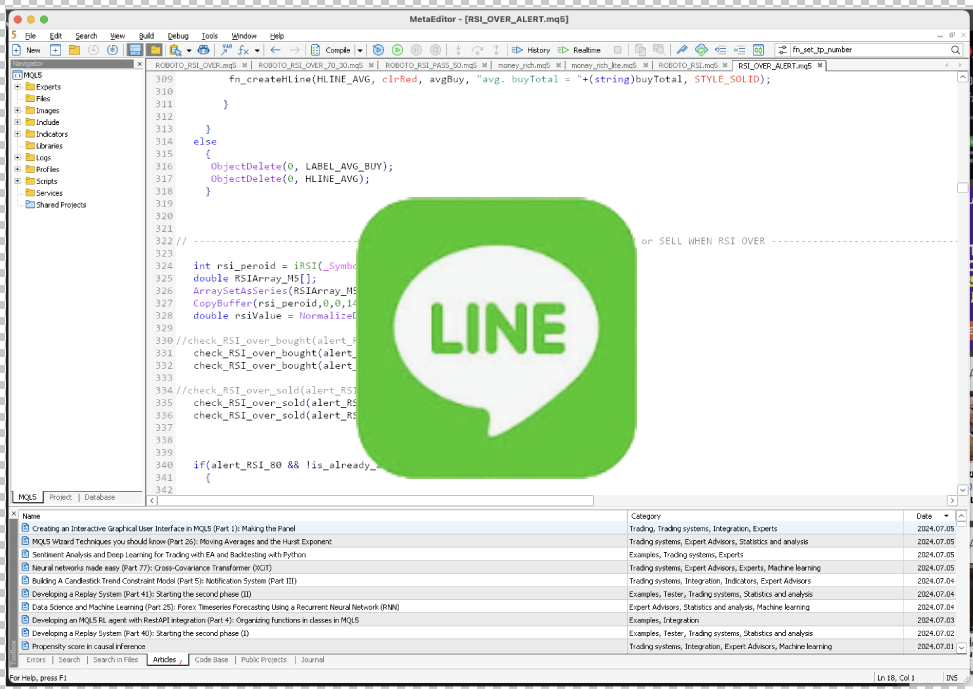Start debugging on real data (blue play icon)

coord(378,50)
